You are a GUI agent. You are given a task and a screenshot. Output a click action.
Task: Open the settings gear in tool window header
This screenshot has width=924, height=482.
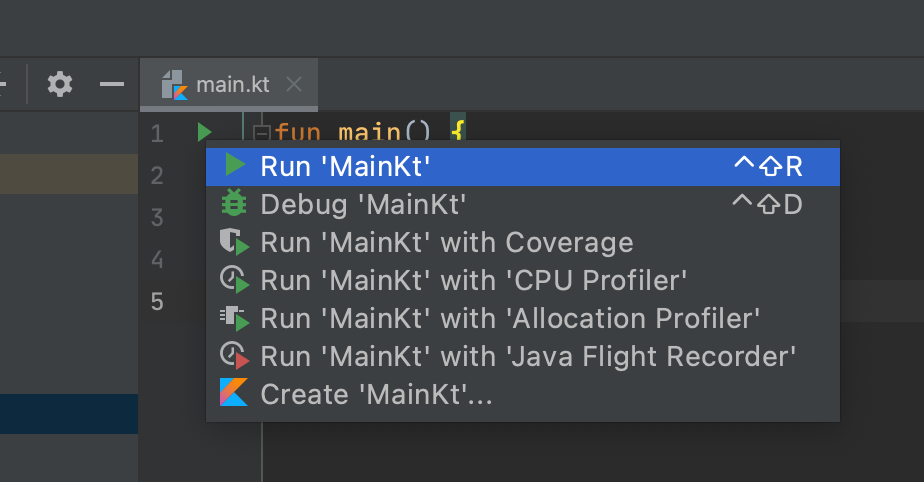pyautogui.click(x=60, y=84)
